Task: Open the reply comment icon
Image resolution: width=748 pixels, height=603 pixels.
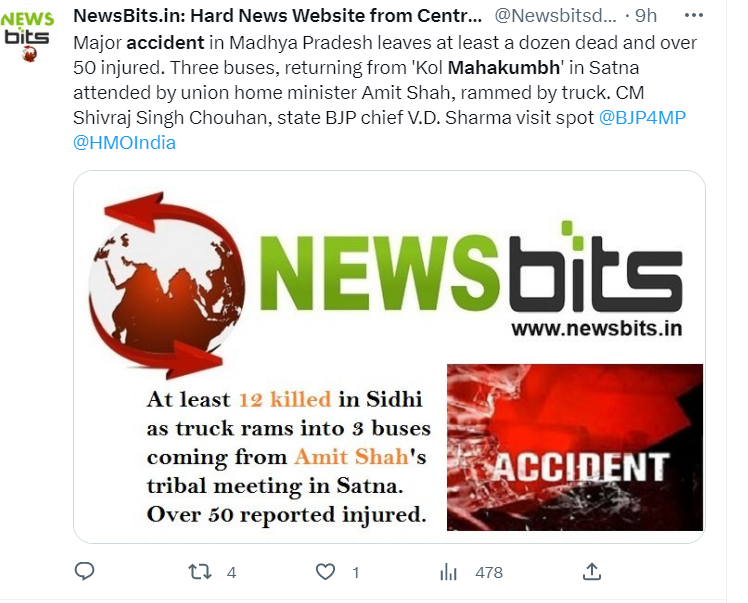Action: (84, 571)
